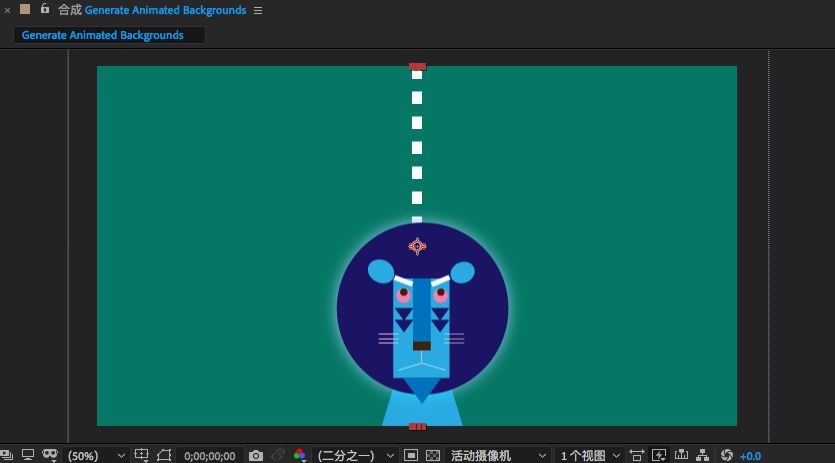Click the show channel RGB color icon

(x=300, y=455)
